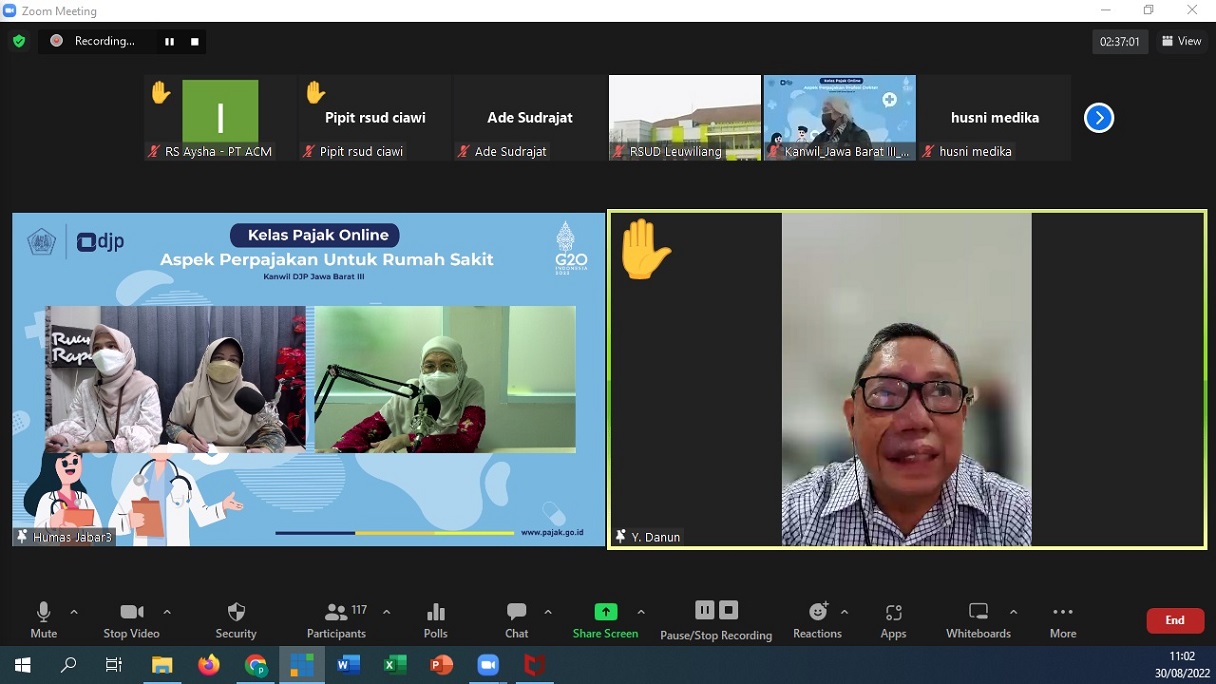Click the green encryption shield icon
This screenshot has height=684, width=1216.
click(19, 41)
